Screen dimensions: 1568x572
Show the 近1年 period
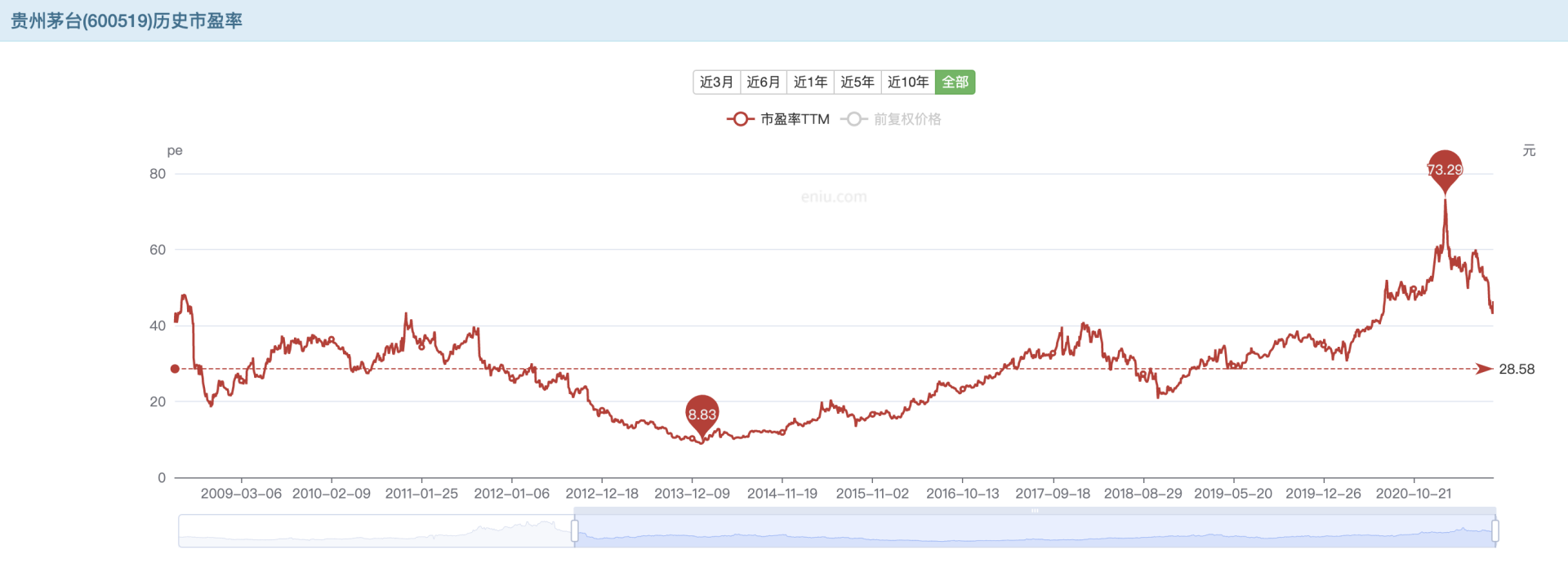[810, 82]
